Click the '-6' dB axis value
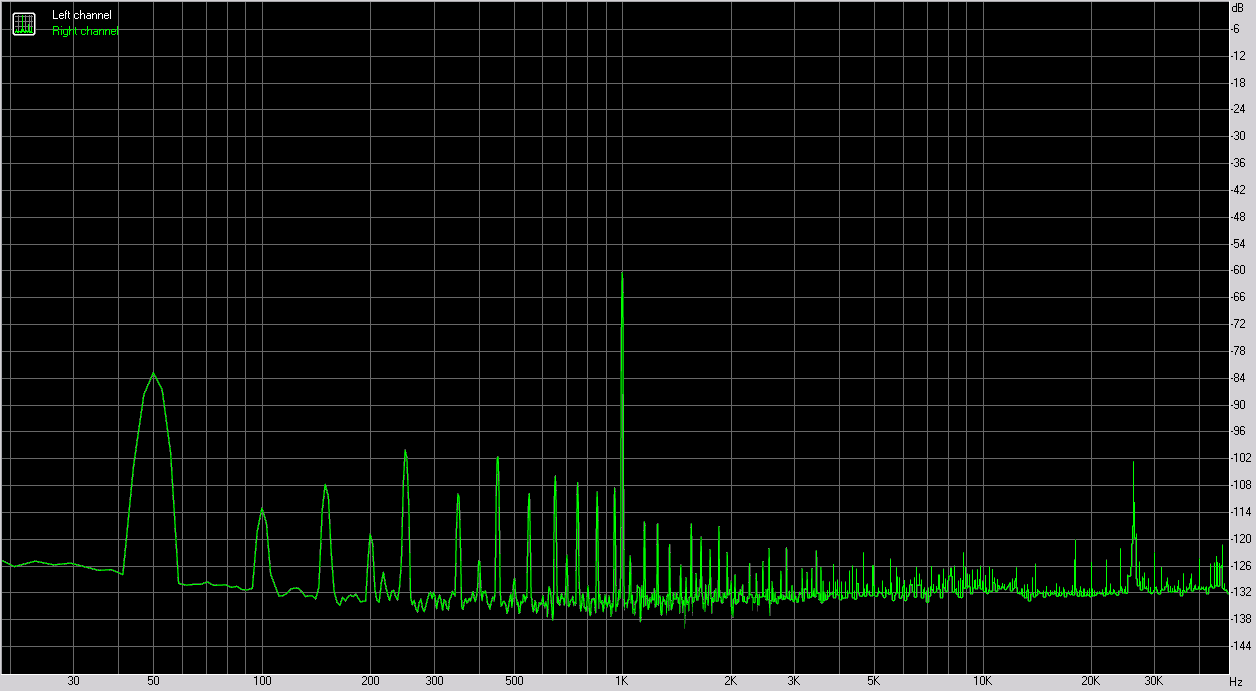 coord(1236,28)
